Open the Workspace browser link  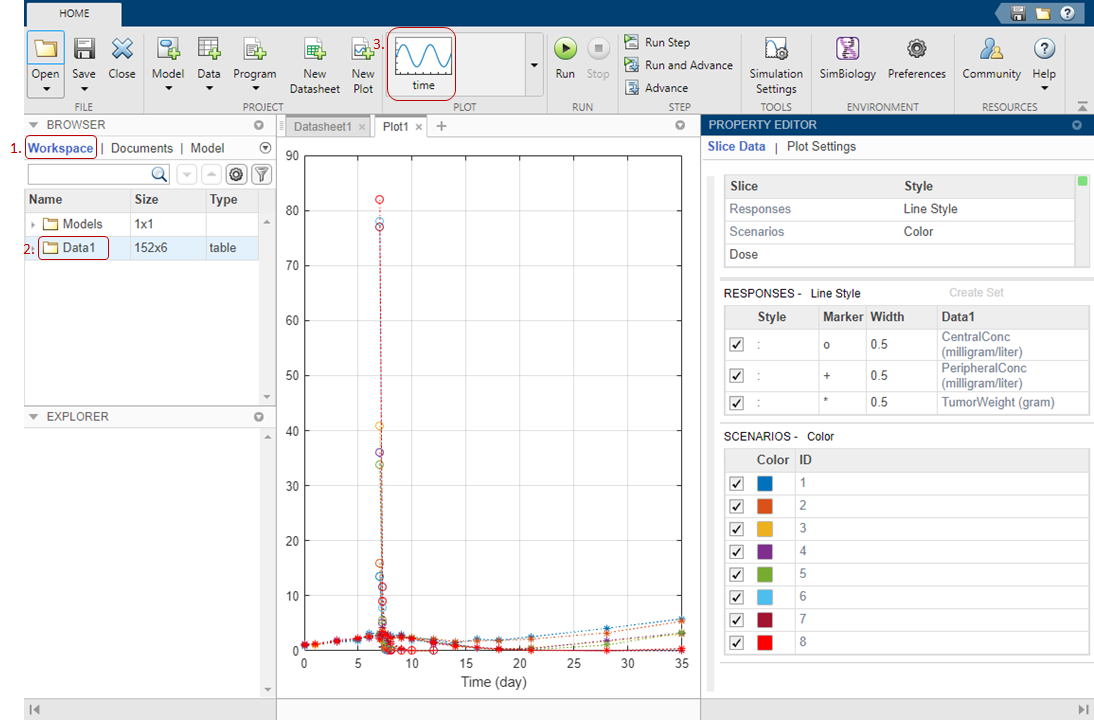(x=61, y=148)
